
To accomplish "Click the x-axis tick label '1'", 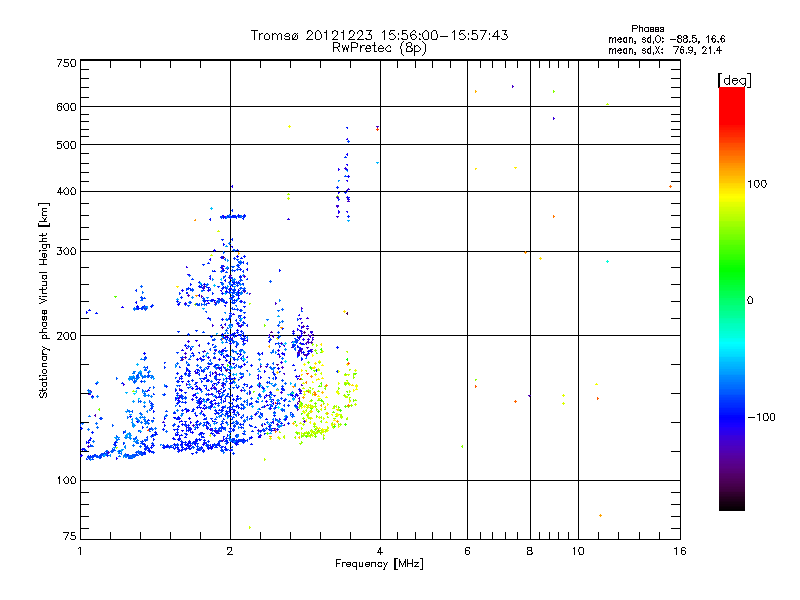I will click(x=80, y=551).
